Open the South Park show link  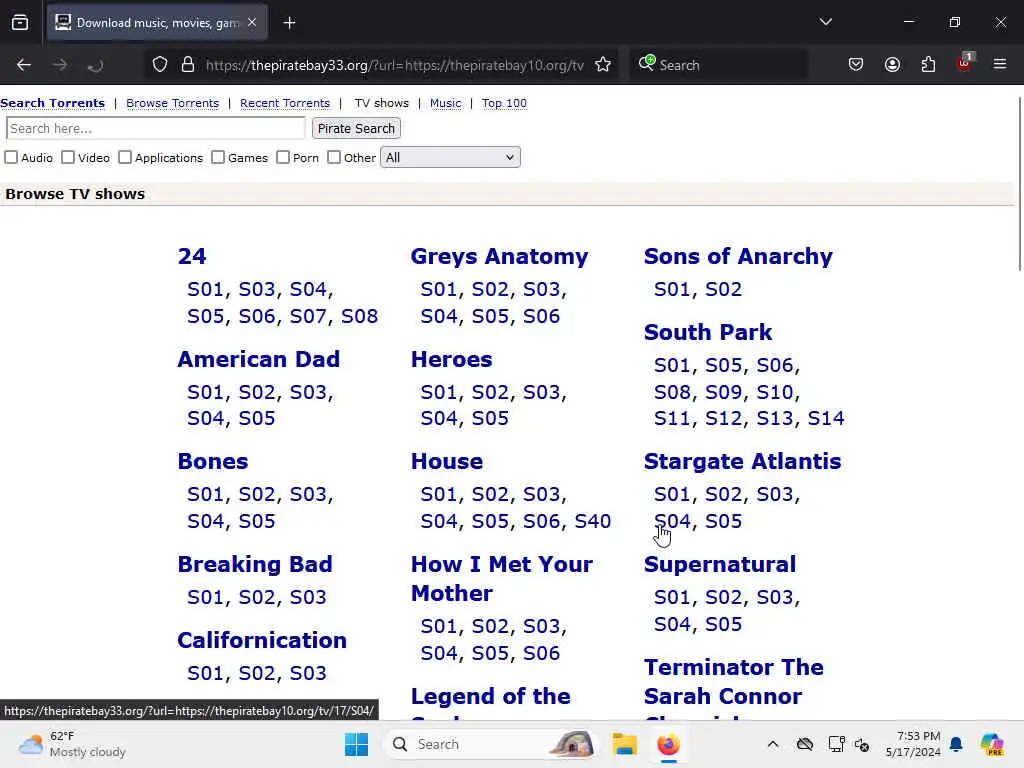pos(708,332)
